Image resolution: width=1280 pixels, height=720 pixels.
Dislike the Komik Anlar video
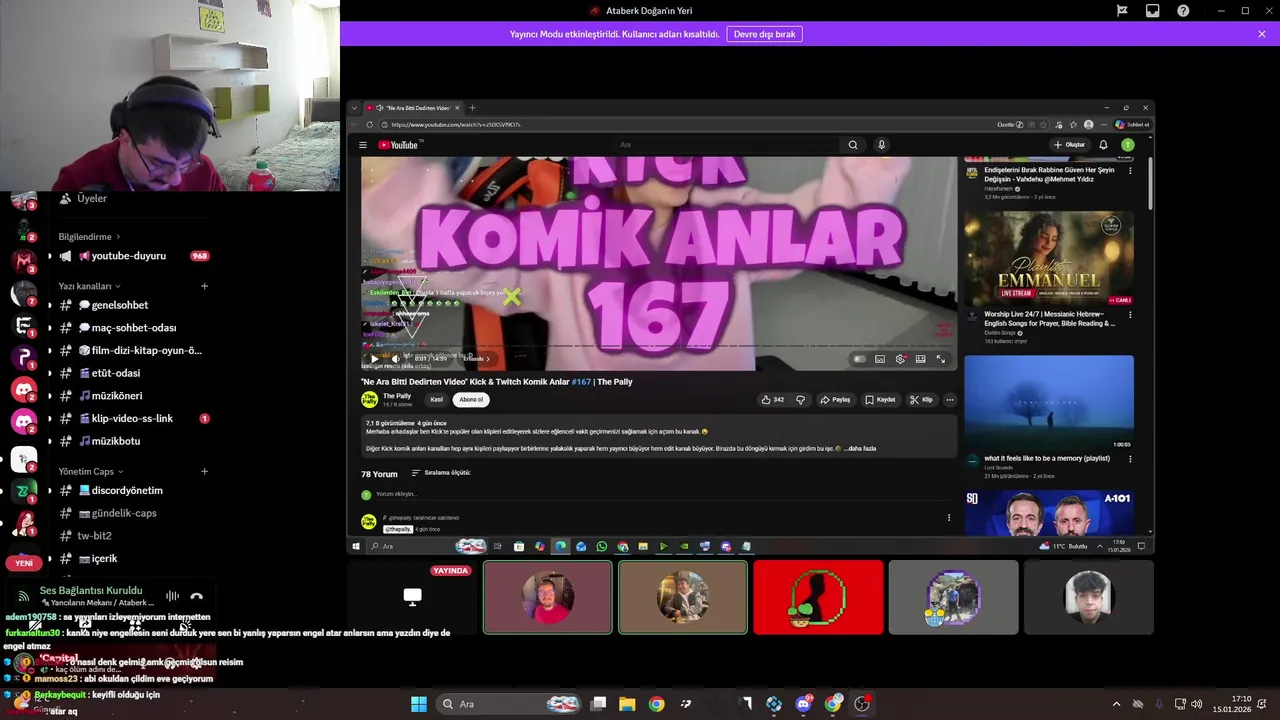(800, 400)
